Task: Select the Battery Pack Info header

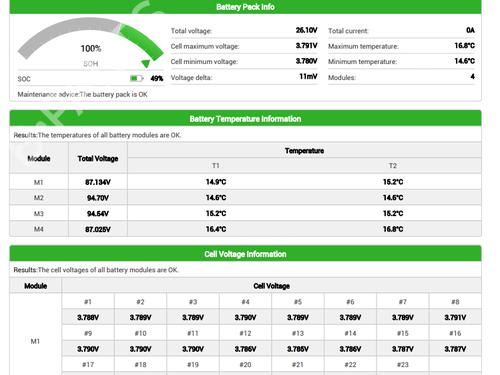Action: 245,7
